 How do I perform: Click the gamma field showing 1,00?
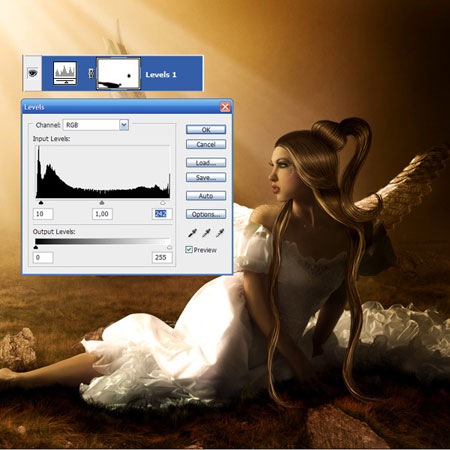point(102,214)
